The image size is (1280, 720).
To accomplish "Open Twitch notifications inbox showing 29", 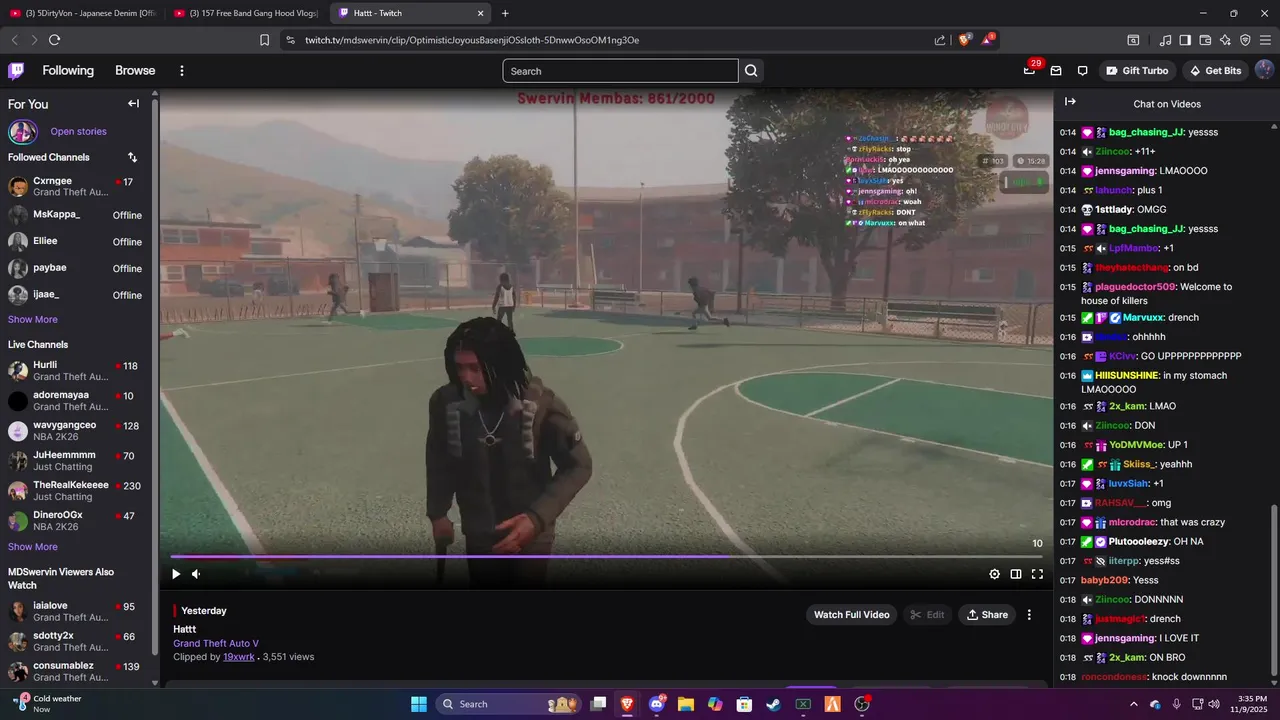I will [1030, 70].
